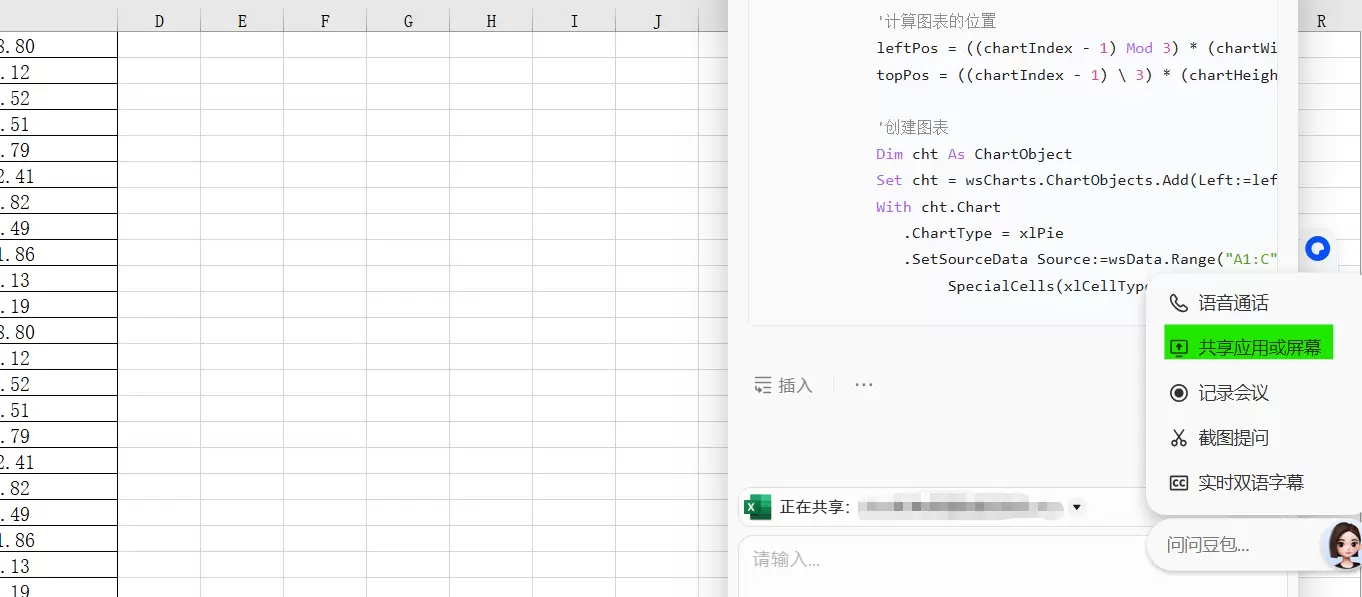Click the 实时双语字幕 text label
Viewport: 1362px width, 597px height.
(1251, 483)
